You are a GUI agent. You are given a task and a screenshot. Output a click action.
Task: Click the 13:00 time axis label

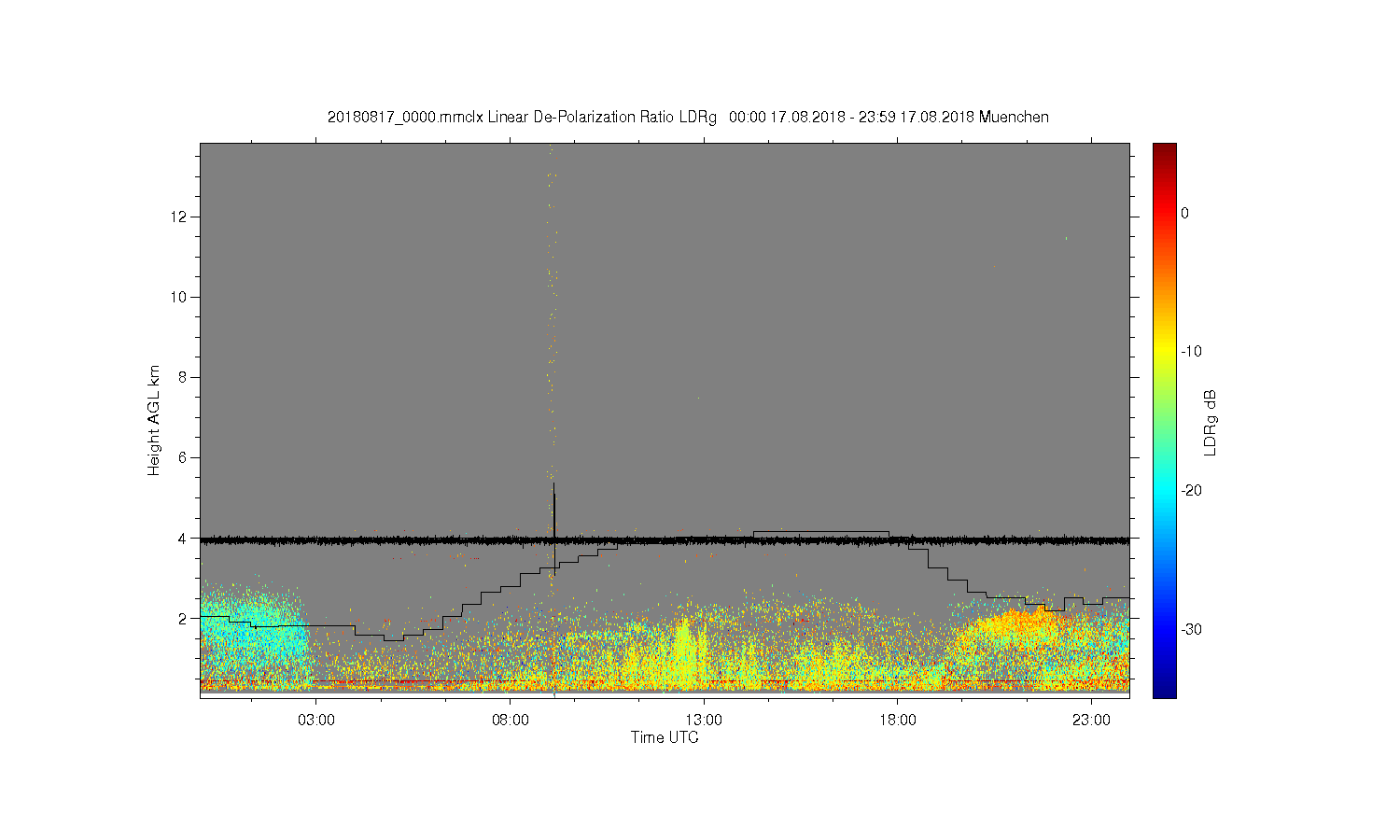coord(704,721)
